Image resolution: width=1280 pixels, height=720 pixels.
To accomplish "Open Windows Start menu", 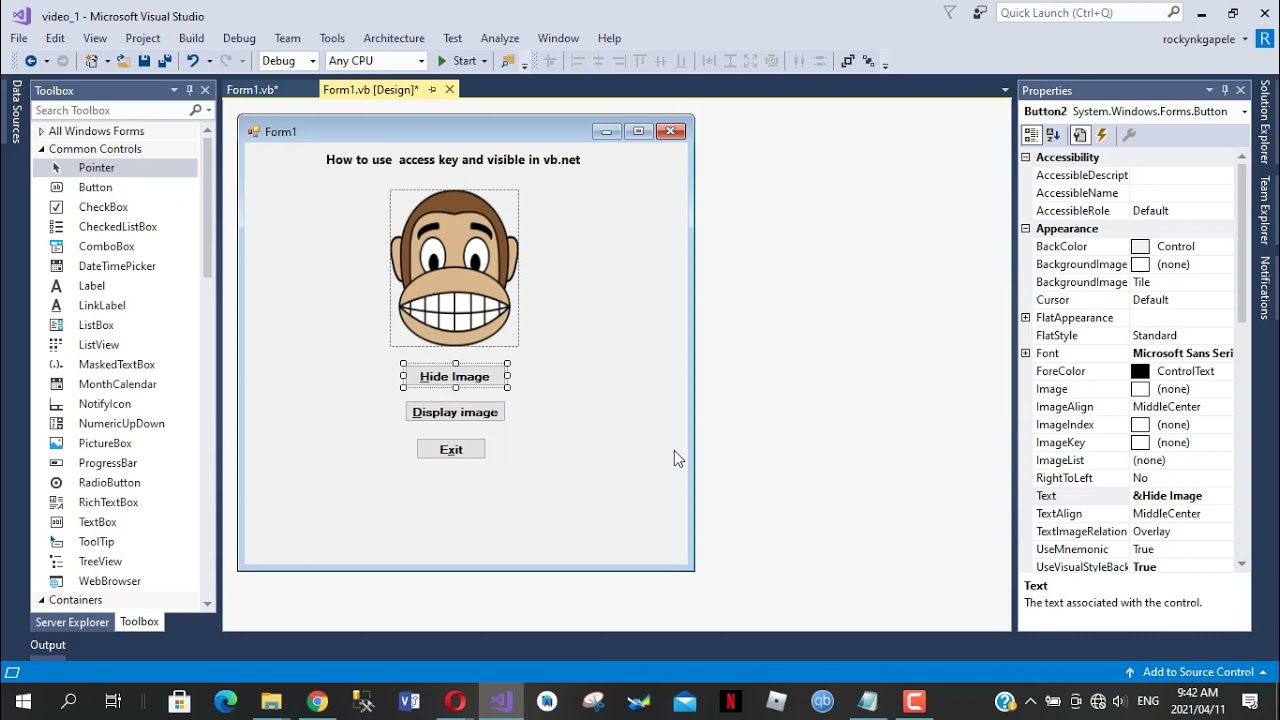I will 23,701.
